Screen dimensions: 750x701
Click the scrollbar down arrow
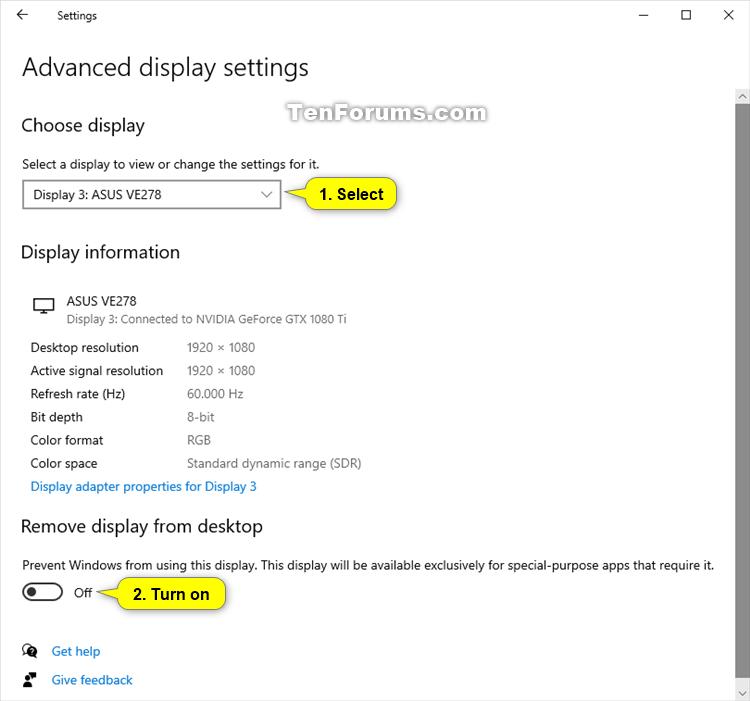coord(742,692)
